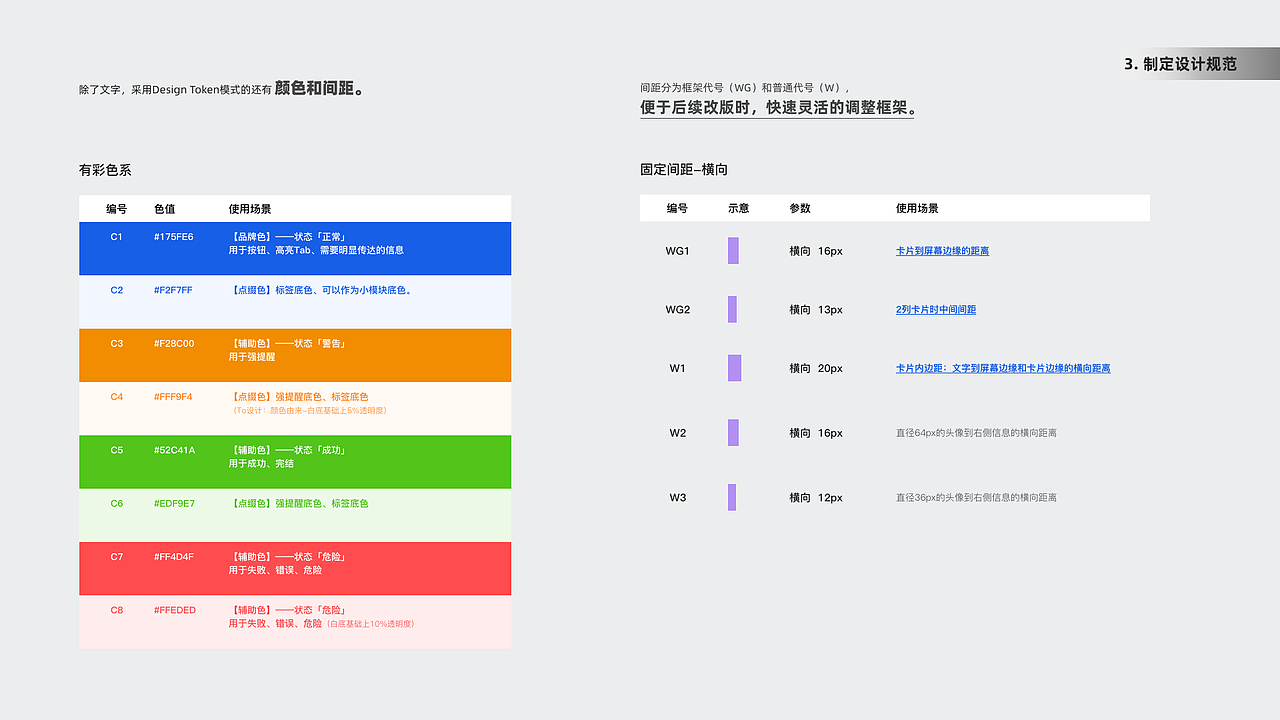Click the purple spacing sample for W2
The width and height of the screenshot is (1280, 720).
pyautogui.click(x=733, y=433)
